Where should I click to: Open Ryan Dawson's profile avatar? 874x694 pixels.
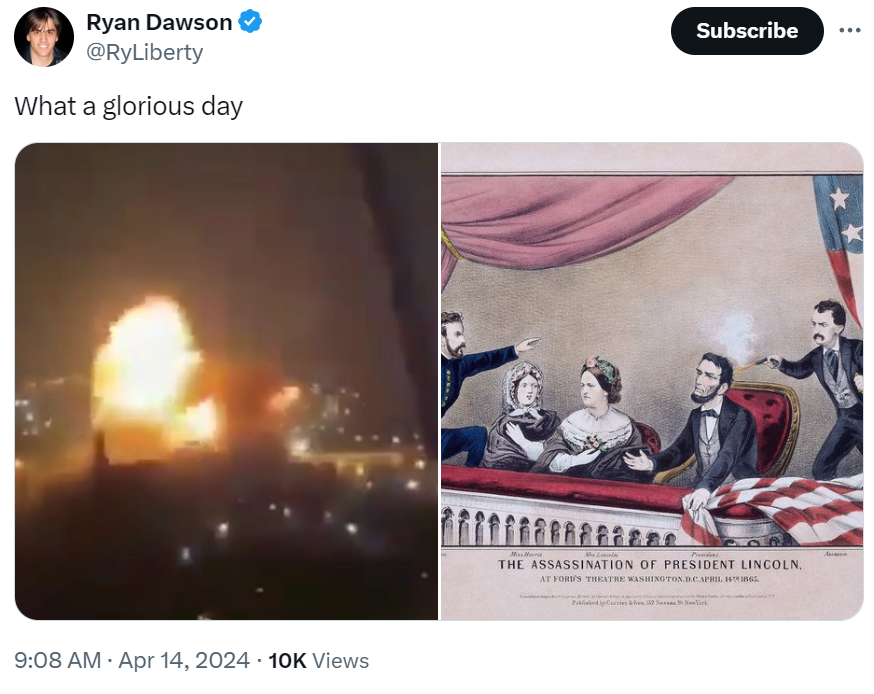pos(43,37)
